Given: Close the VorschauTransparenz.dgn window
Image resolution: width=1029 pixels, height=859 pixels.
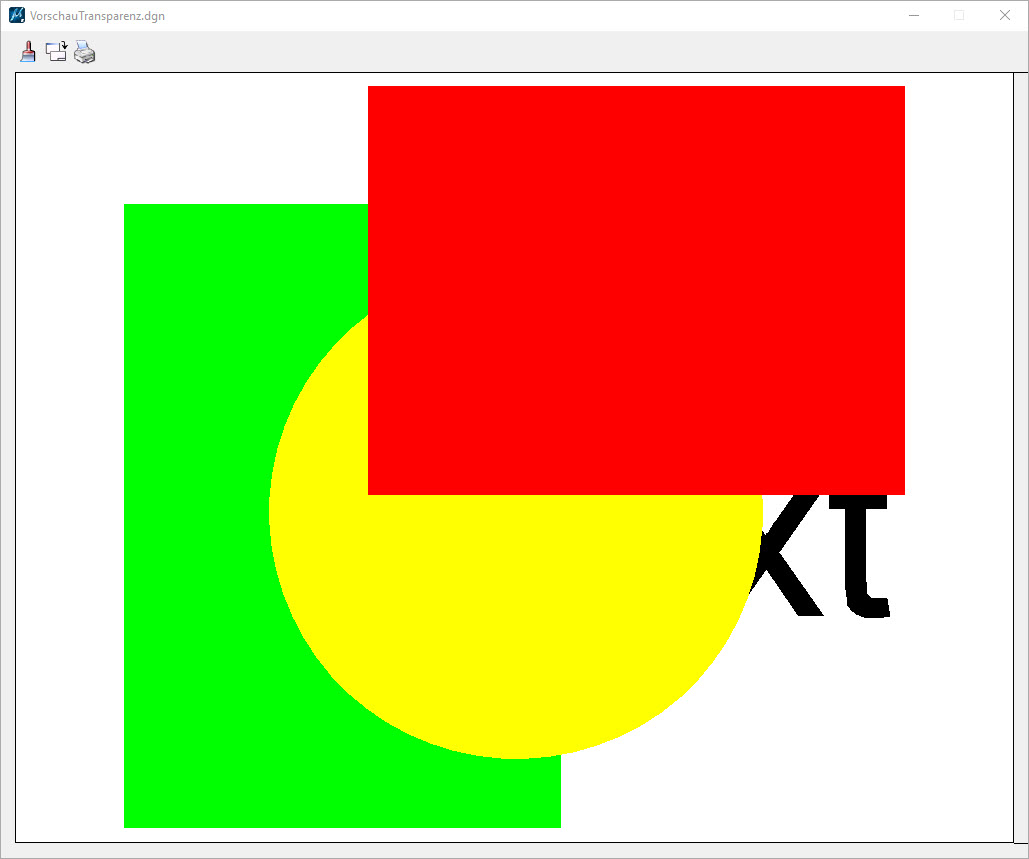Looking at the screenshot, I should 1005,15.
